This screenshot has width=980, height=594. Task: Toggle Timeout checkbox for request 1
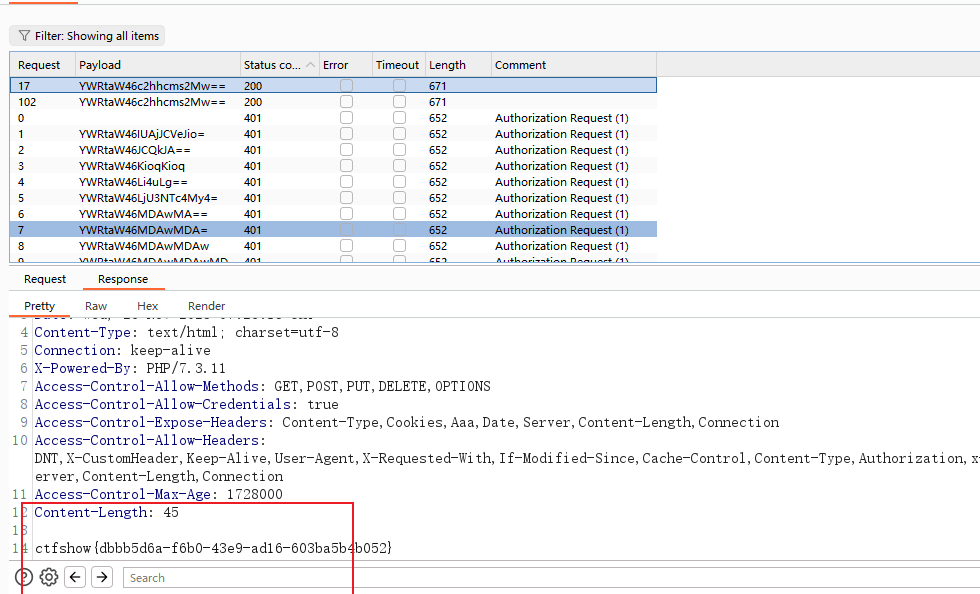click(x=399, y=134)
